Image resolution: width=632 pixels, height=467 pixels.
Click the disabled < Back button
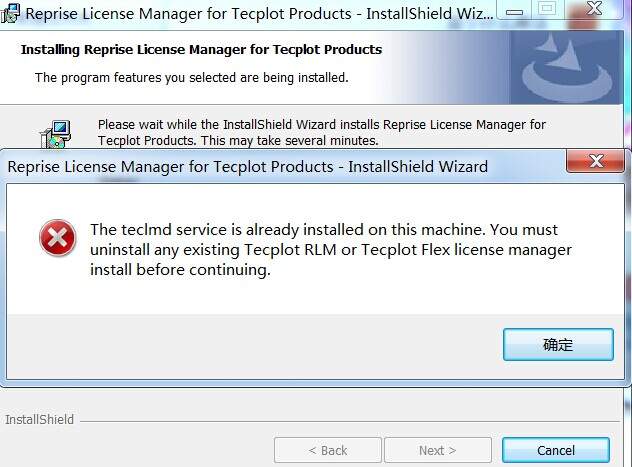coord(327,450)
